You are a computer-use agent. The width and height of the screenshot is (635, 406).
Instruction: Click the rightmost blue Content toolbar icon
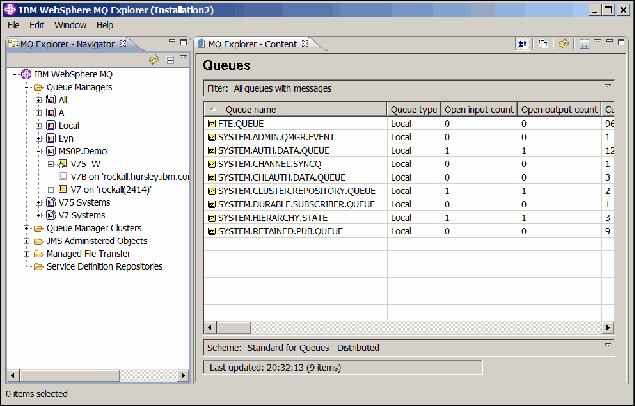click(x=584, y=44)
